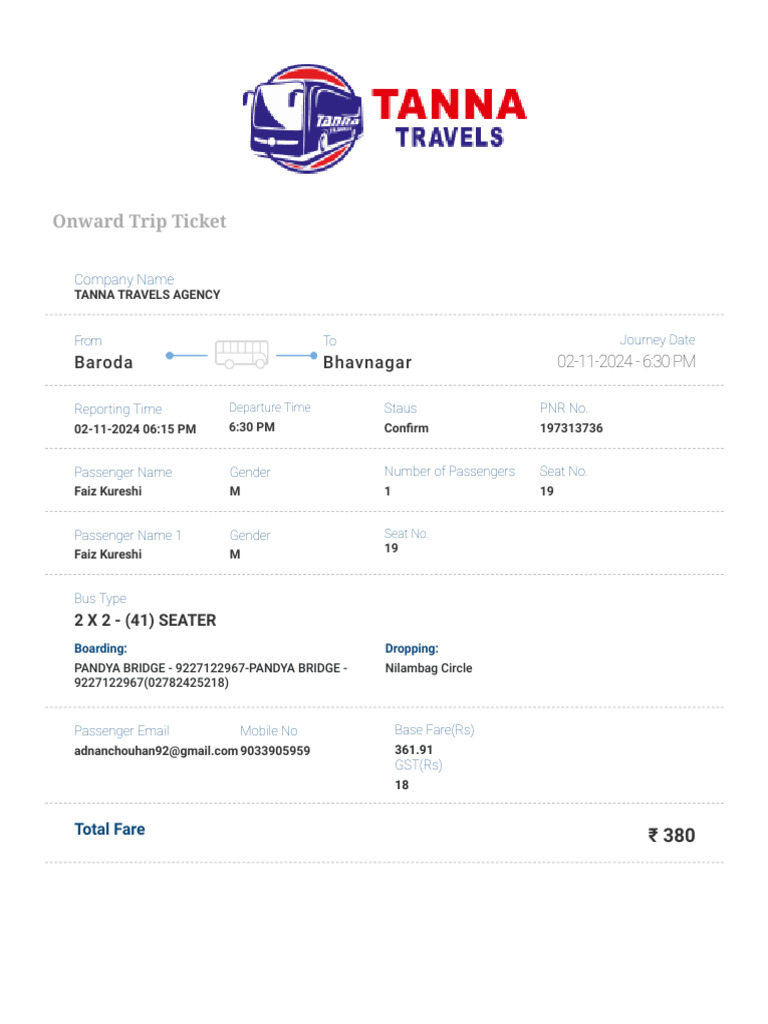The width and height of the screenshot is (768, 1024).
Task: Select the Total Fare label
Action: pyautogui.click(x=110, y=829)
